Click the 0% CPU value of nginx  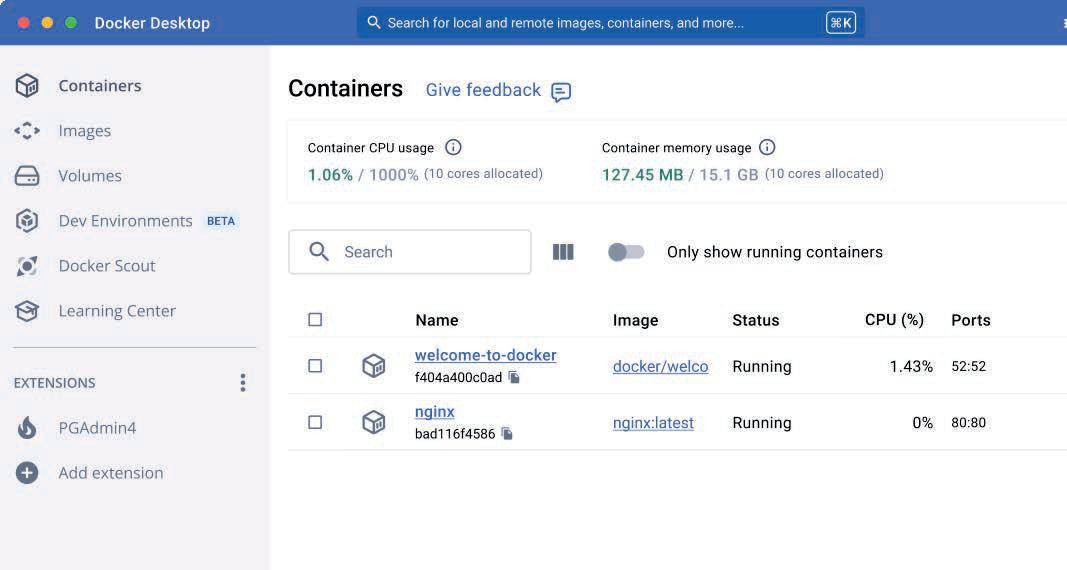[x=923, y=422]
